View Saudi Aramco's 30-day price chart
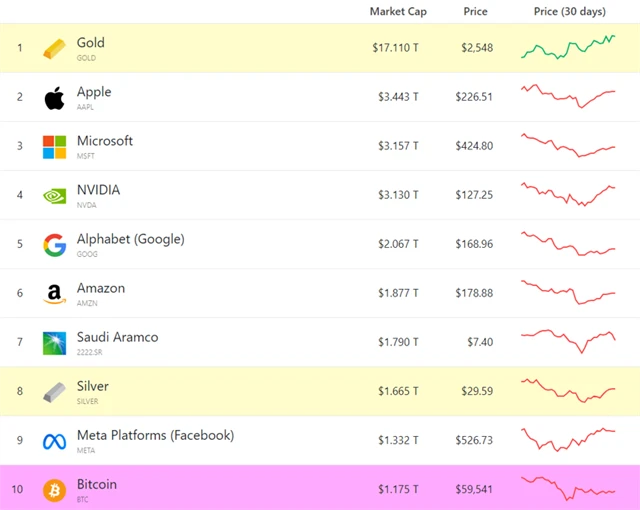This screenshot has height=510, width=640. [x=568, y=341]
